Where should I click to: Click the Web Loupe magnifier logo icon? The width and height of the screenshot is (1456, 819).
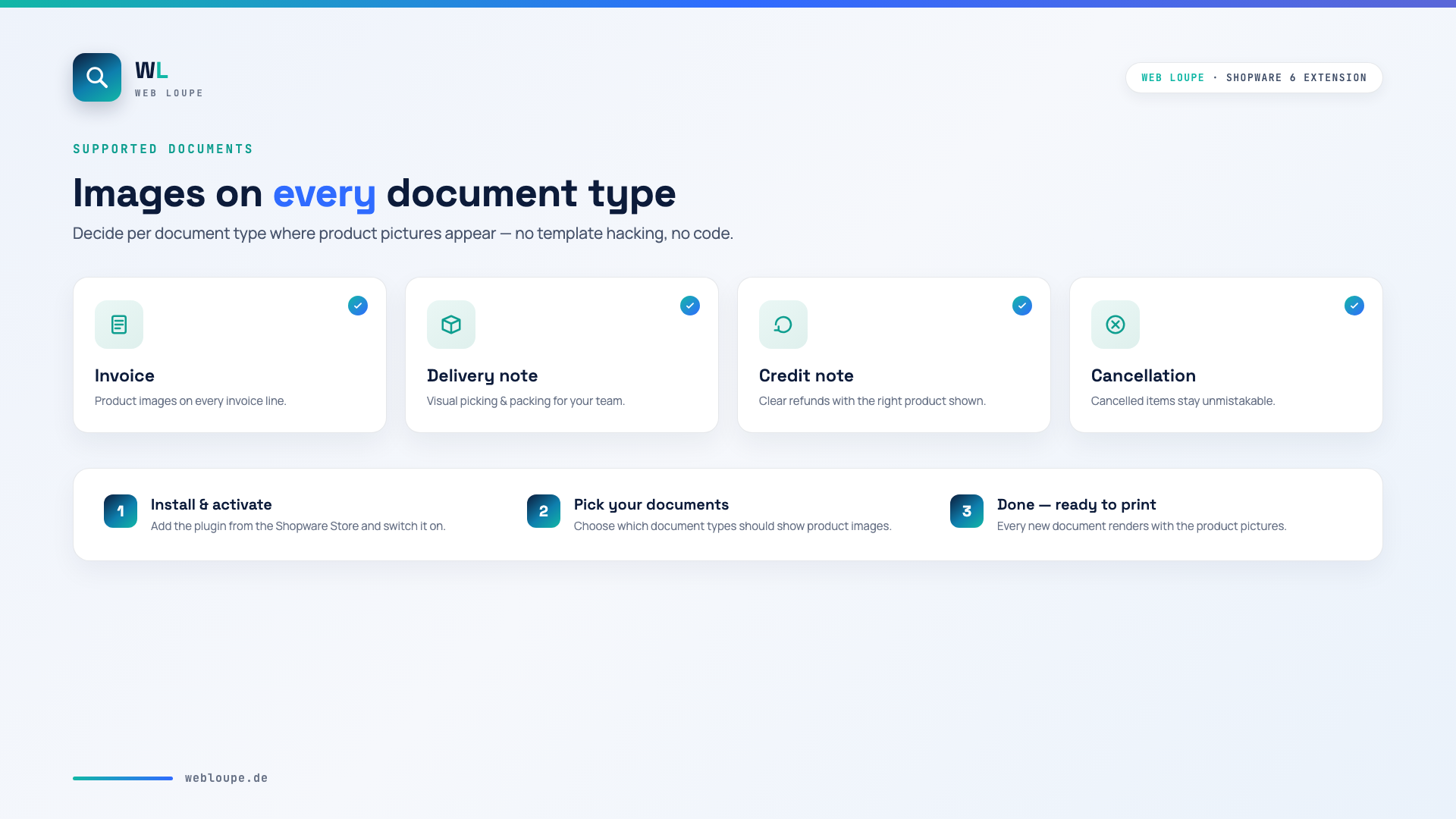(97, 77)
